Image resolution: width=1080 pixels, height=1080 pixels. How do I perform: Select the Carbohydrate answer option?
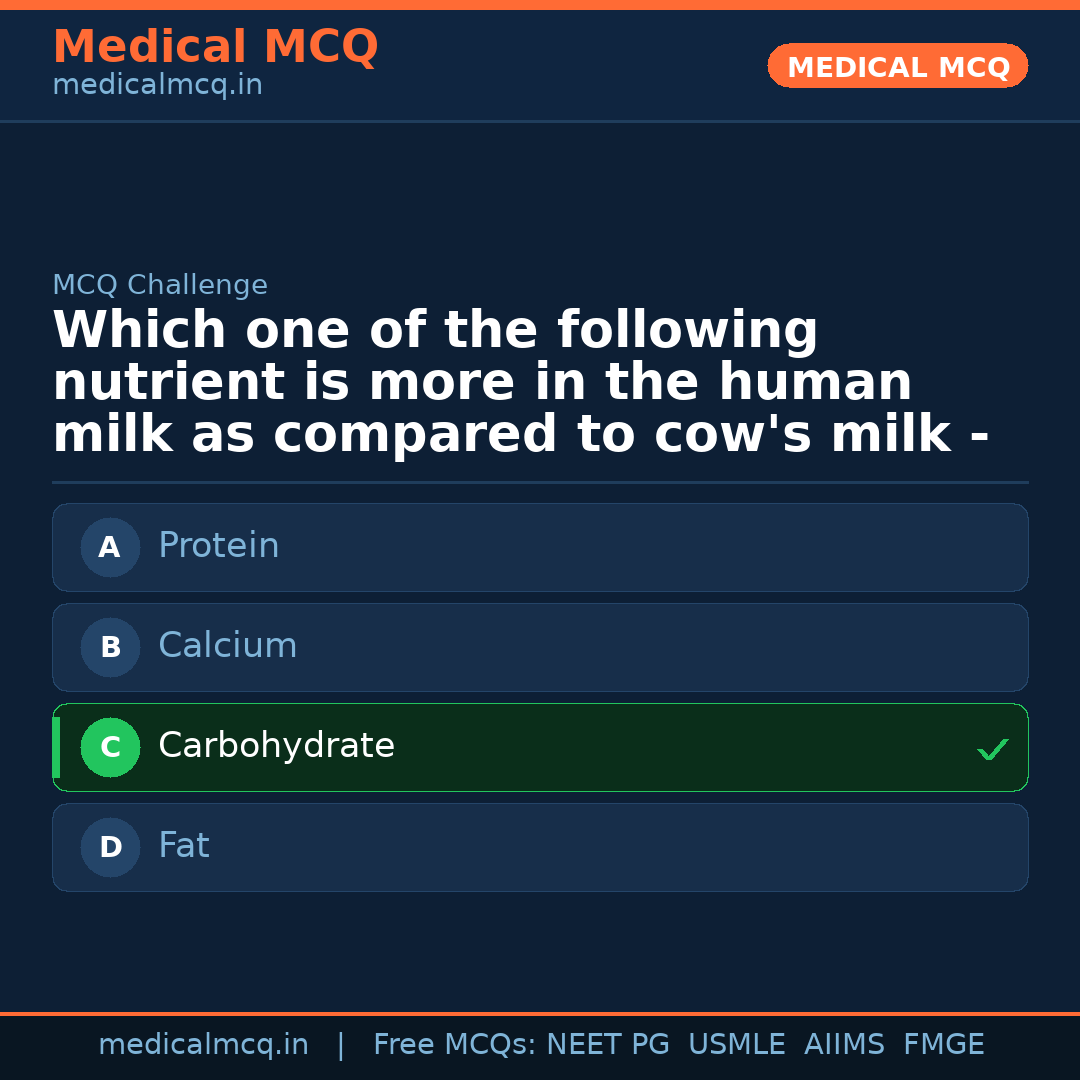[540, 747]
